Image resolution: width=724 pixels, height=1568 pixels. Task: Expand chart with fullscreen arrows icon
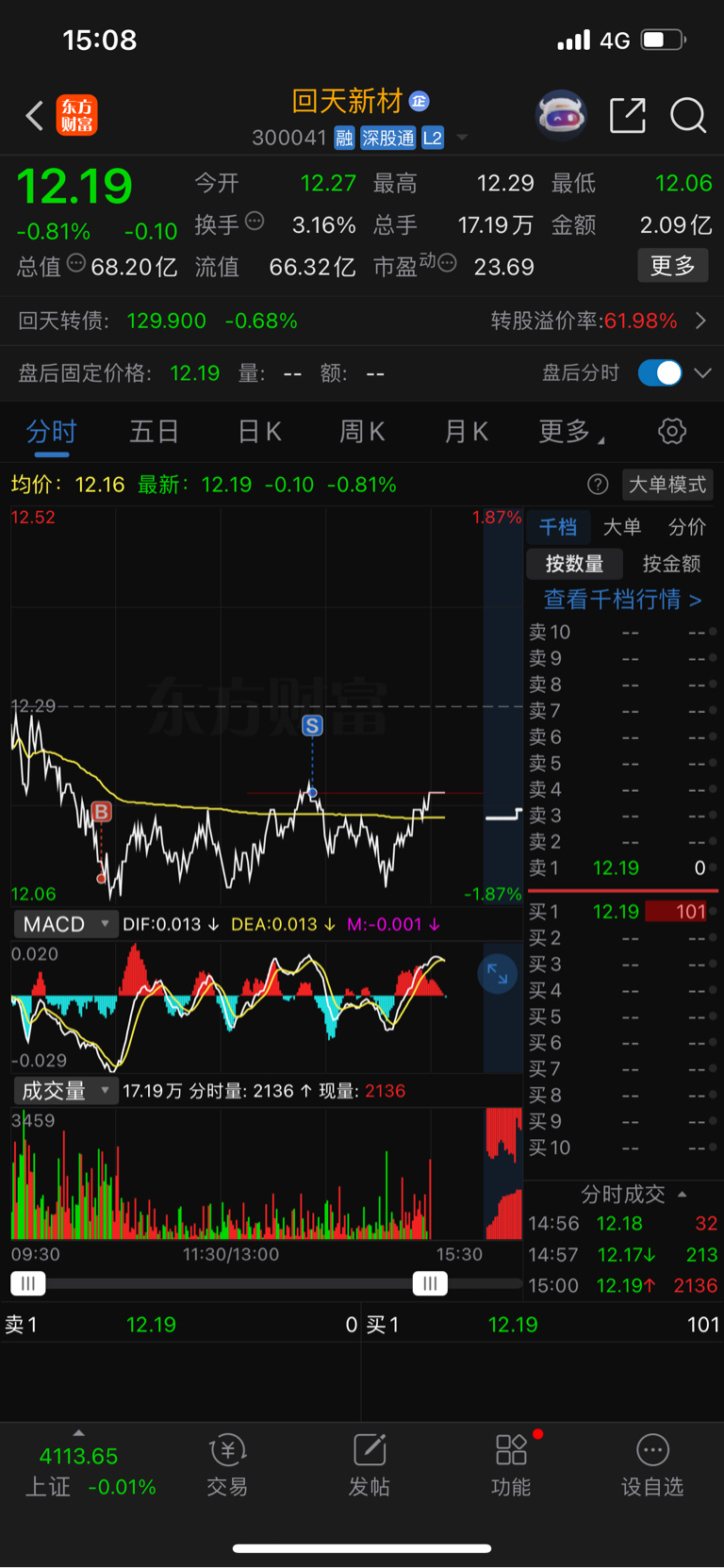point(497,974)
